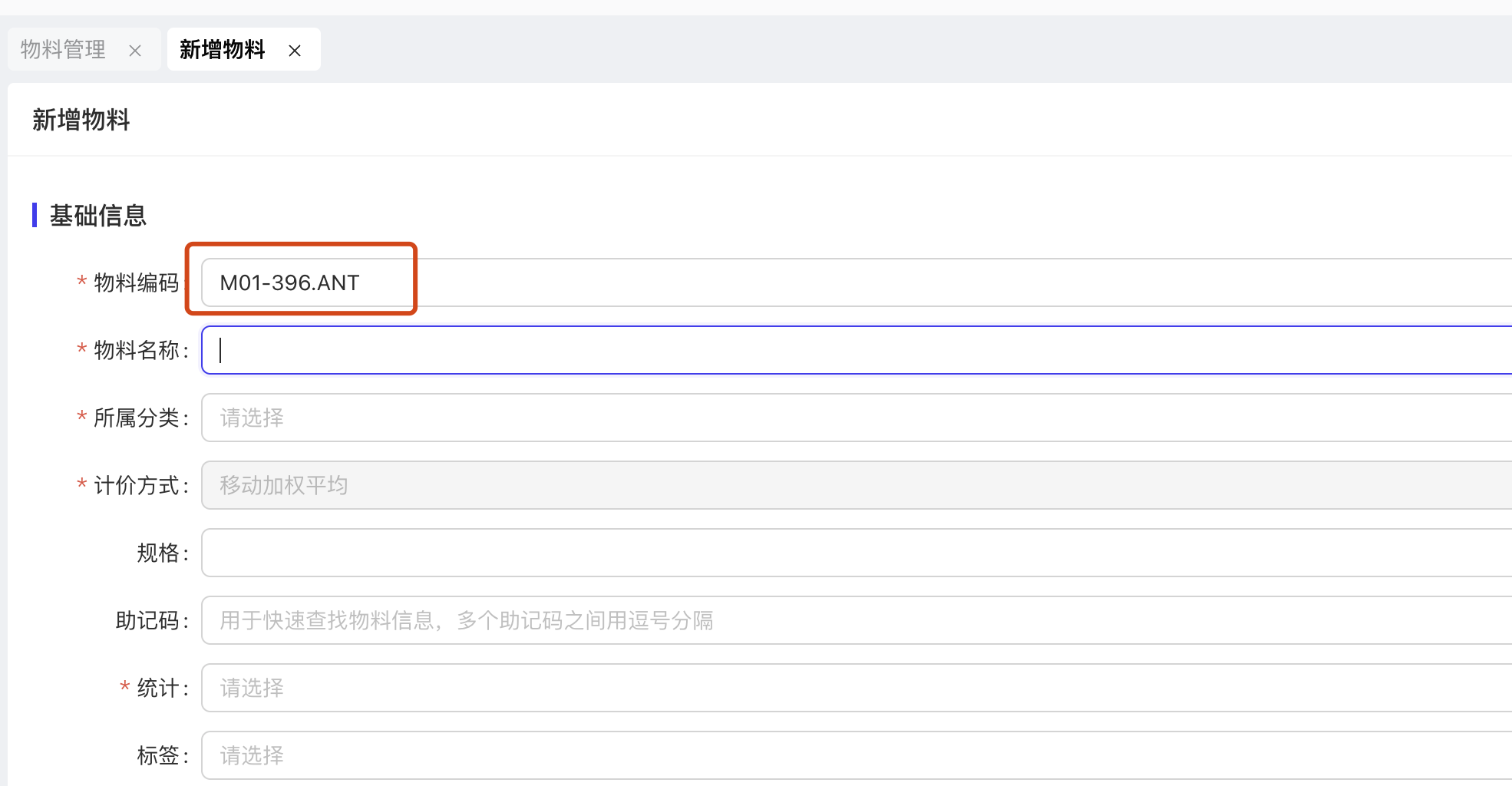Click the 助记码 input field
1512x786 pixels.
click(844, 620)
